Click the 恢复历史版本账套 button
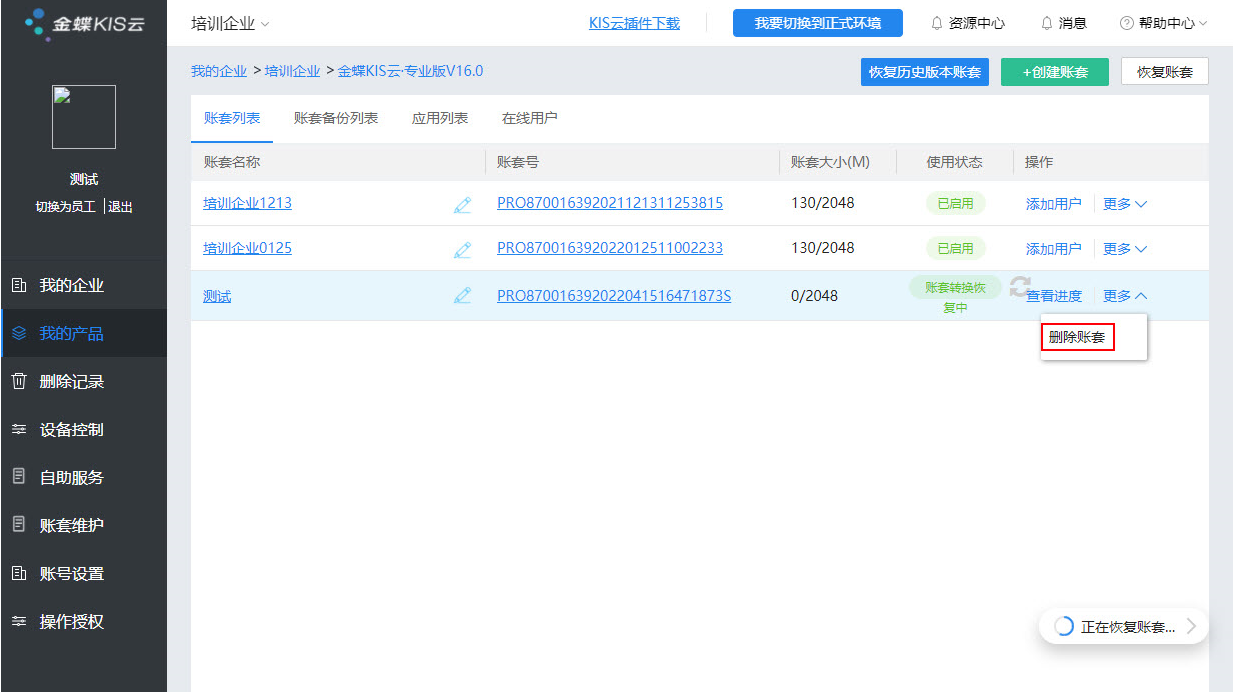The image size is (1234, 692). point(925,72)
